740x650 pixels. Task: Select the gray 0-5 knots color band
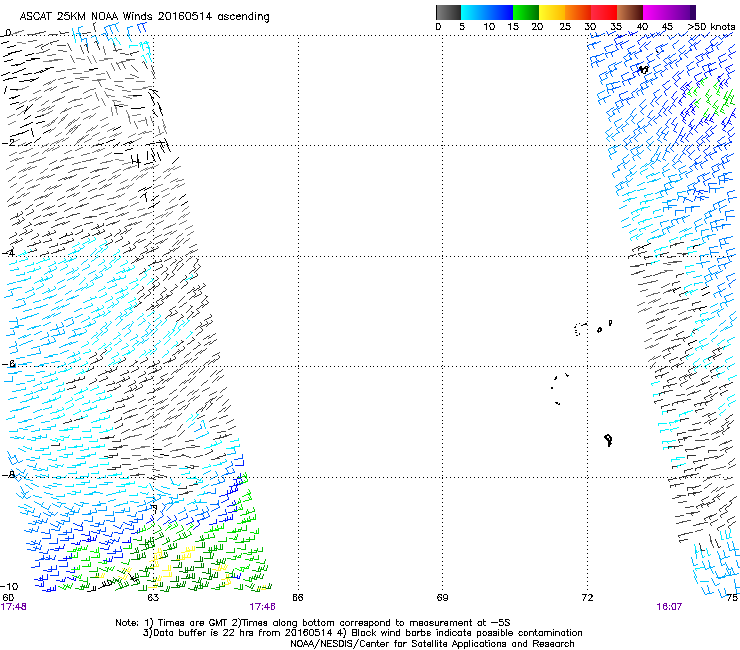coord(448,12)
